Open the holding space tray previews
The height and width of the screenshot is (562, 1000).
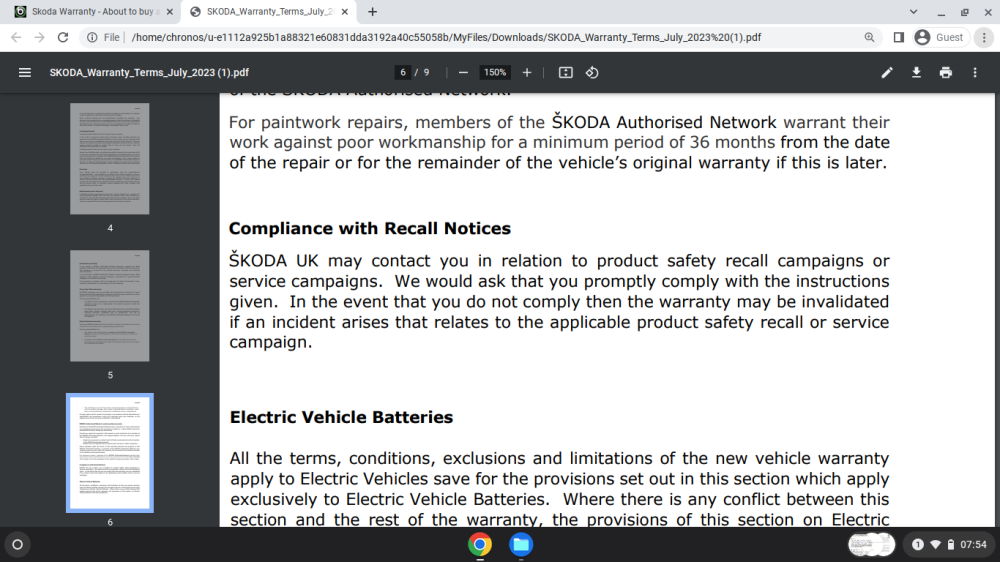[x=871, y=545]
